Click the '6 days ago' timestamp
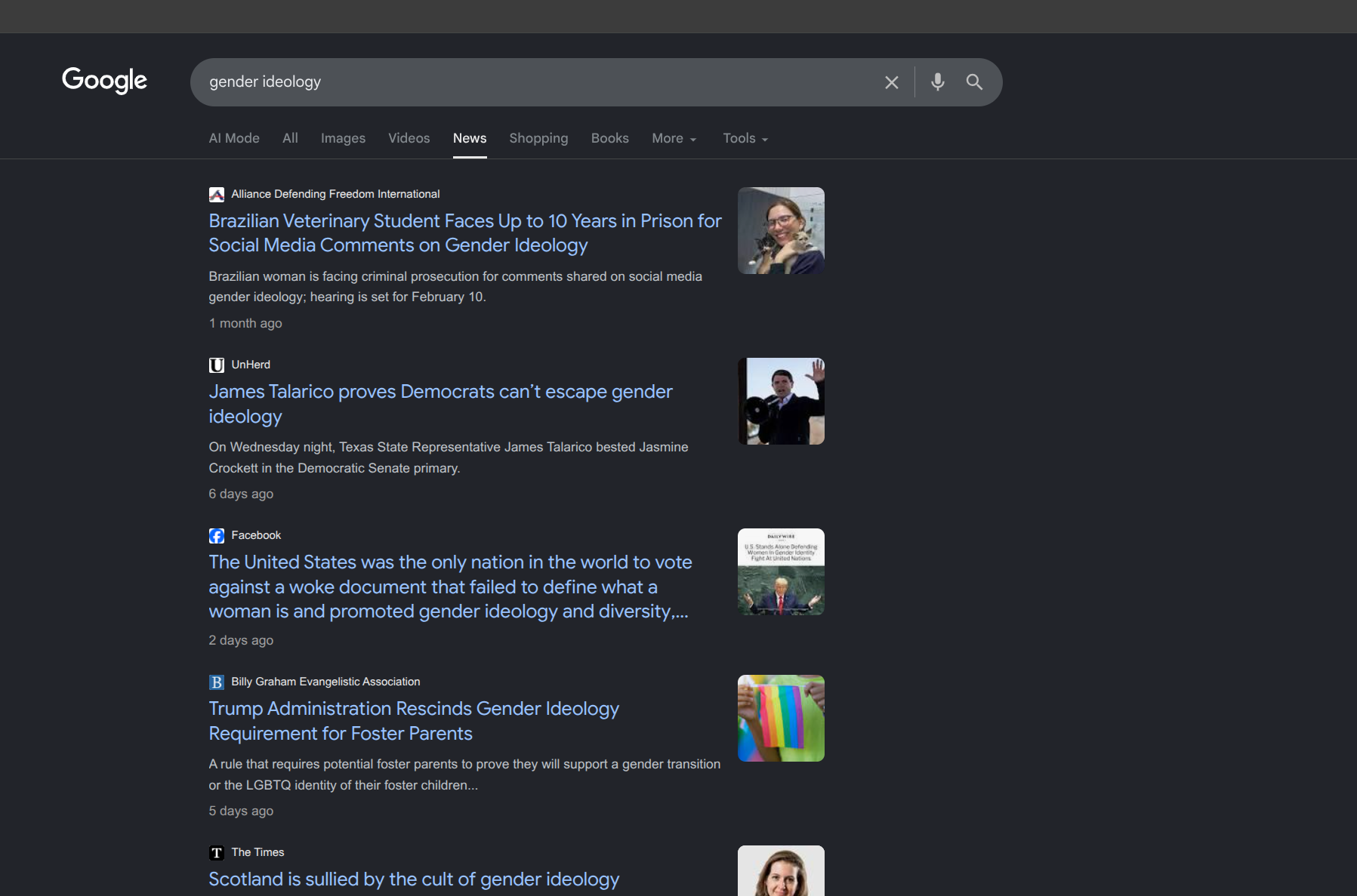The height and width of the screenshot is (896, 1357). (241, 494)
